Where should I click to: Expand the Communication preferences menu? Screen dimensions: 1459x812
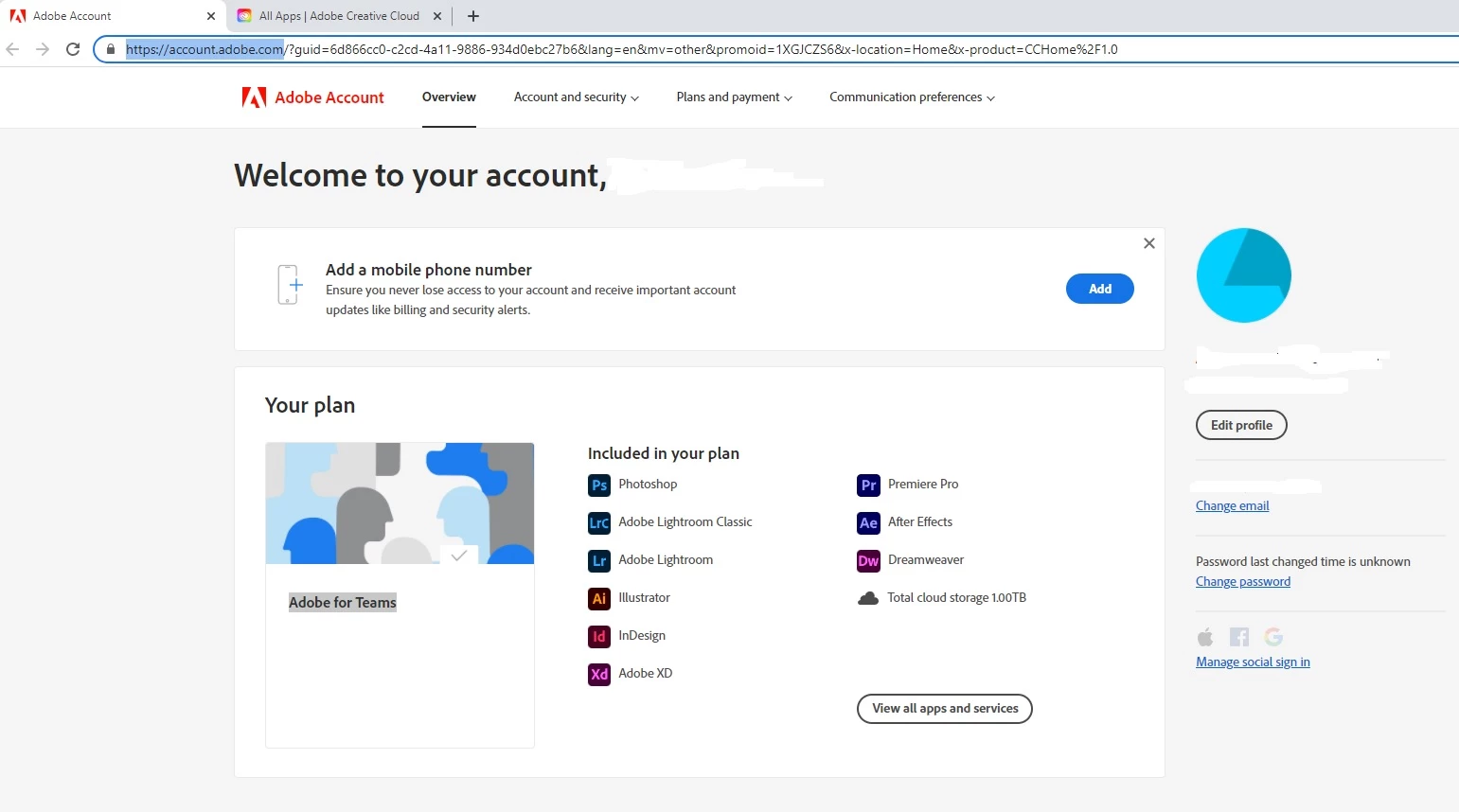[913, 97]
